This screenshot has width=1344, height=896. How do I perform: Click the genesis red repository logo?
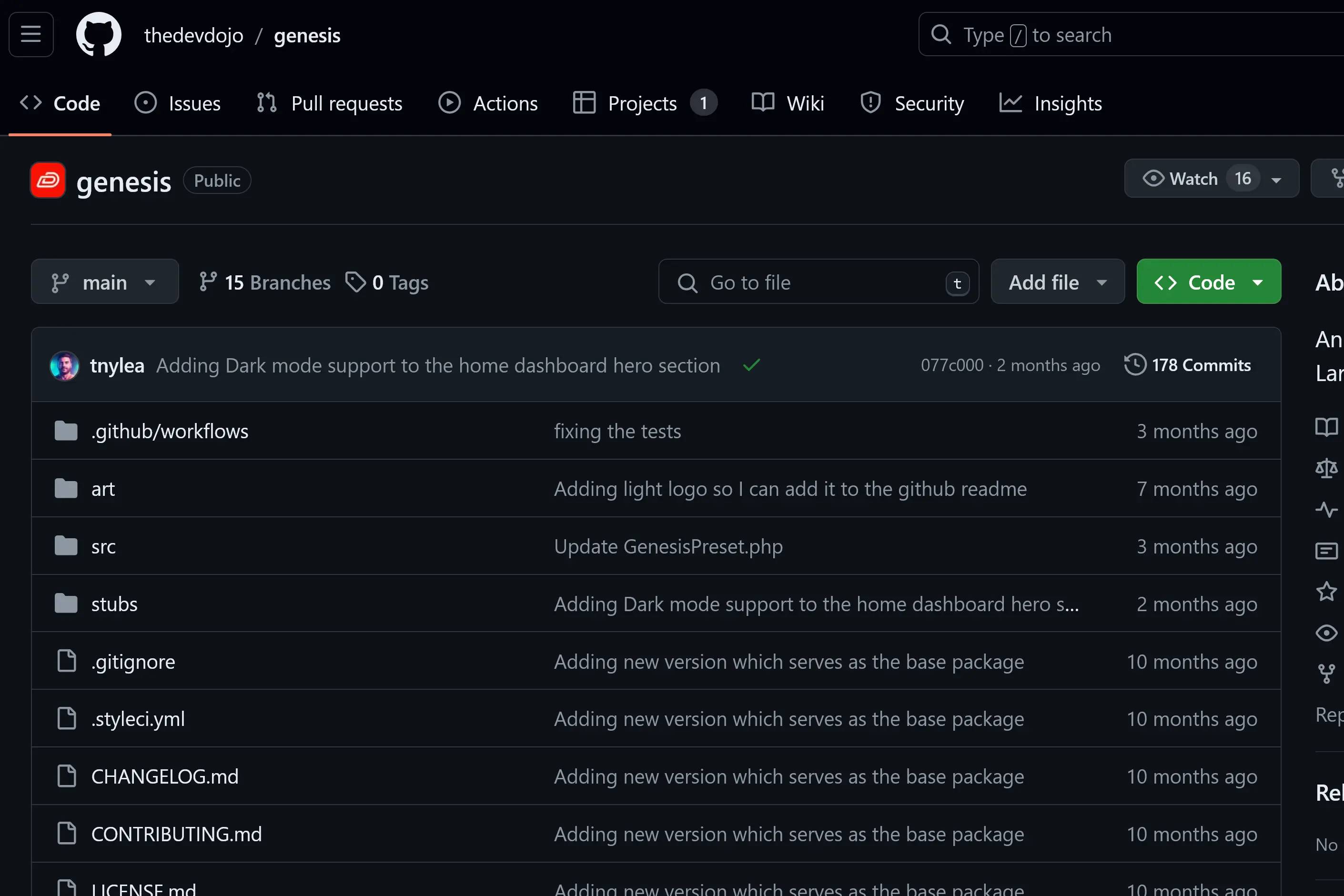point(48,181)
